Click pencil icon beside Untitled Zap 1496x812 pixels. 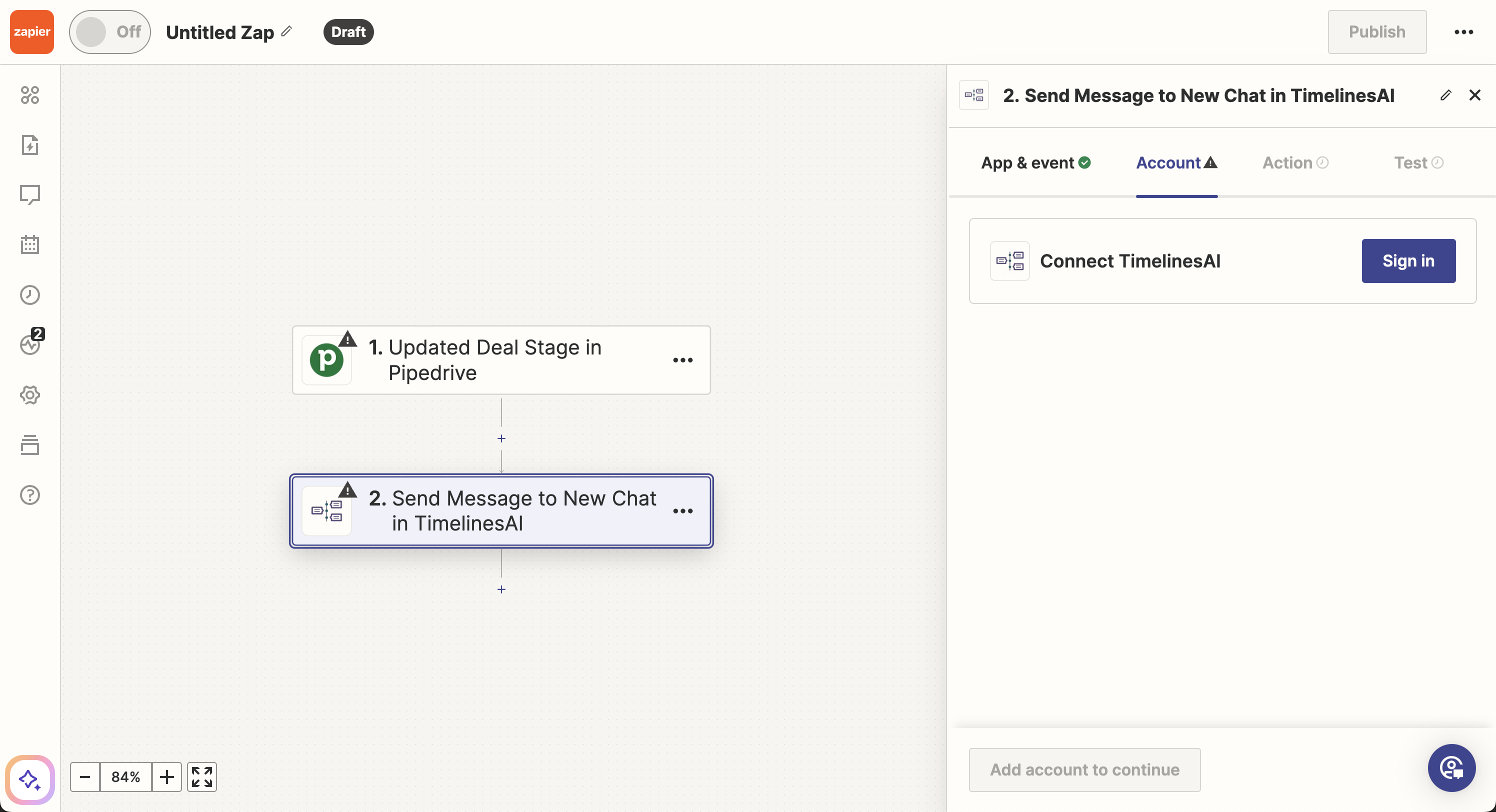coord(286,31)
